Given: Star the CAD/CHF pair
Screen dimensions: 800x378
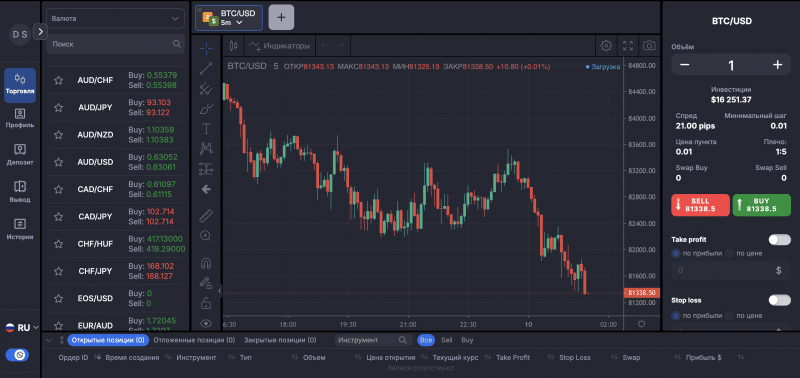Looking at the screenshot, I should (59, 189).
